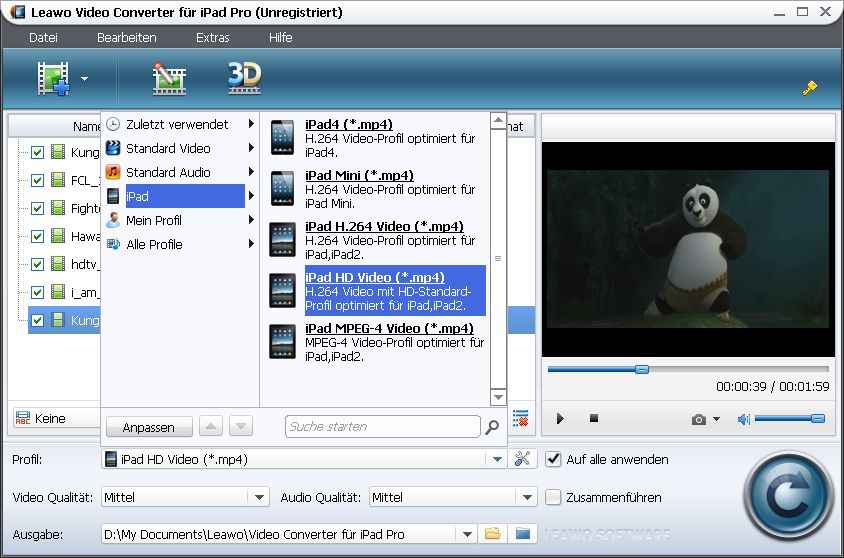Image resolution: width=844 pixels, height=558 pixels.
Task: Choose iPad MPEG-4 Video (*.mp4) profile
Action: point(389,328)
